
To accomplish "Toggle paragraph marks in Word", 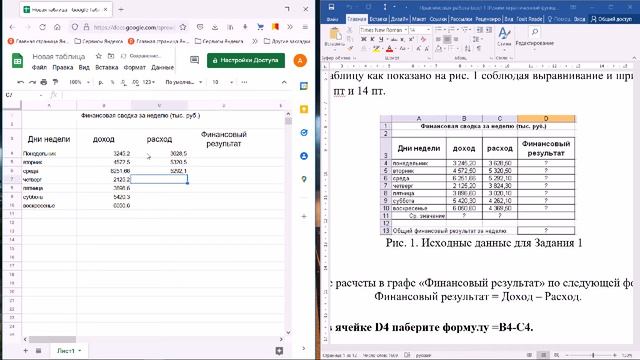I will (x=479, y=49).
